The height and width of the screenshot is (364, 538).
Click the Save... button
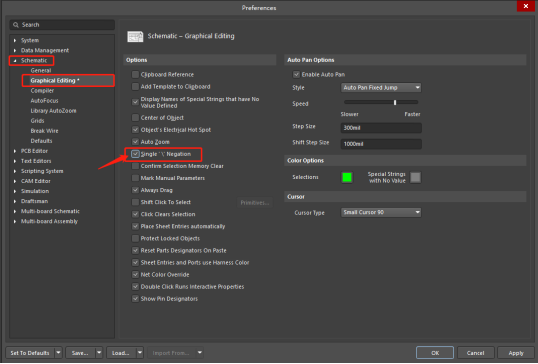(80, 353)
